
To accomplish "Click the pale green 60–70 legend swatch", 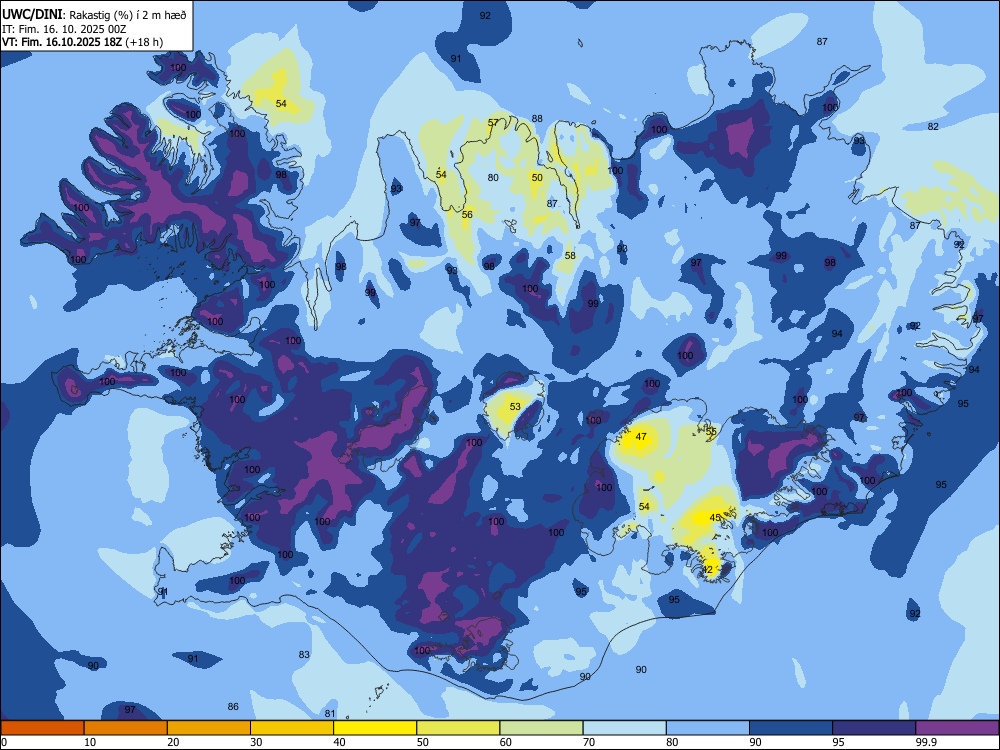I will 541,727.
